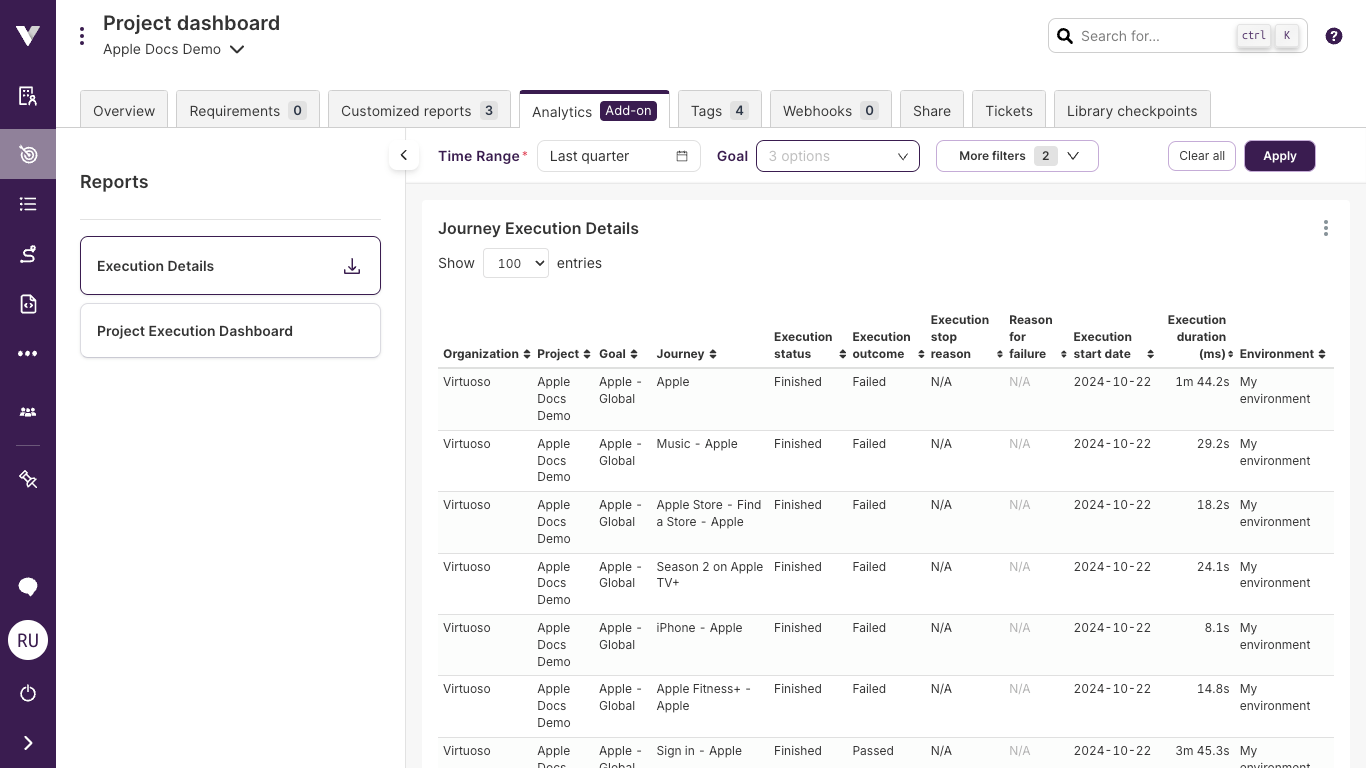Collapse the Reports panel with the chevron
The width and height of the screenshot is (1366, 768).
coord(404,155)
